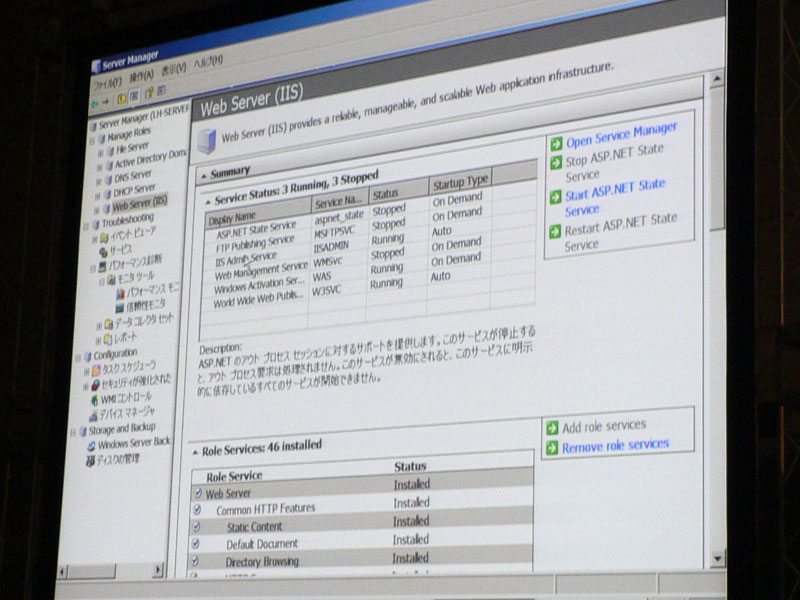
Task: Click the vertical scrollbar down arrow
Action: (717, 559)
